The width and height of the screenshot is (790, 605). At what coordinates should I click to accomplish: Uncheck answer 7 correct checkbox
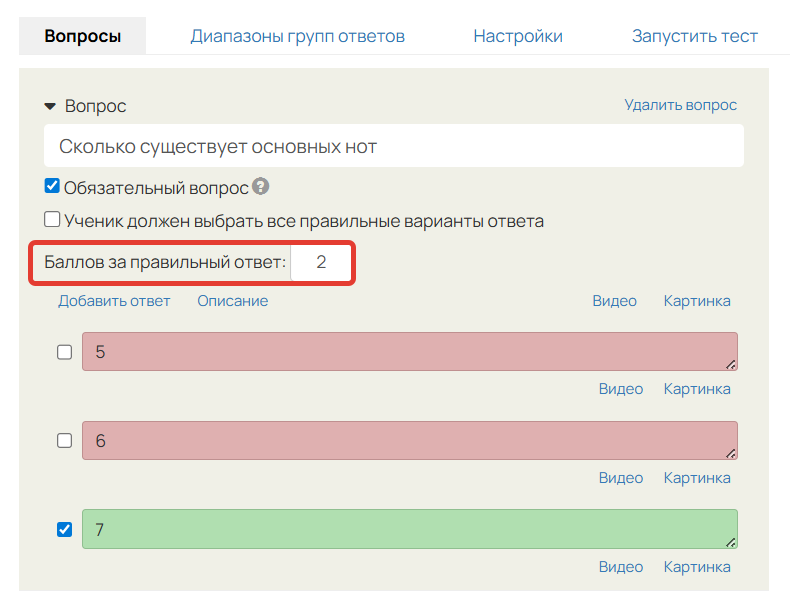click(x=64, y=529)
